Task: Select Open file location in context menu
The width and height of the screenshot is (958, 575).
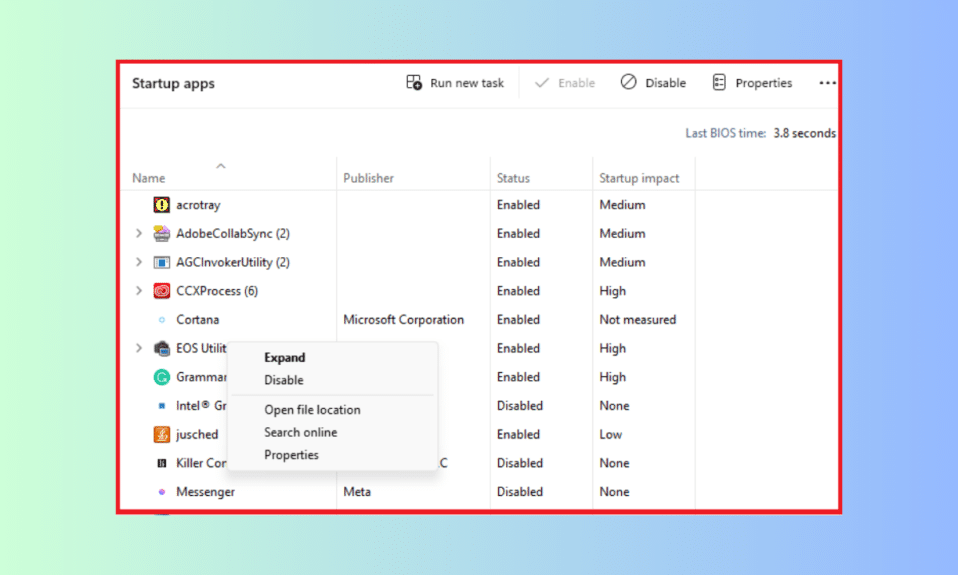Action: pos(312,410)
